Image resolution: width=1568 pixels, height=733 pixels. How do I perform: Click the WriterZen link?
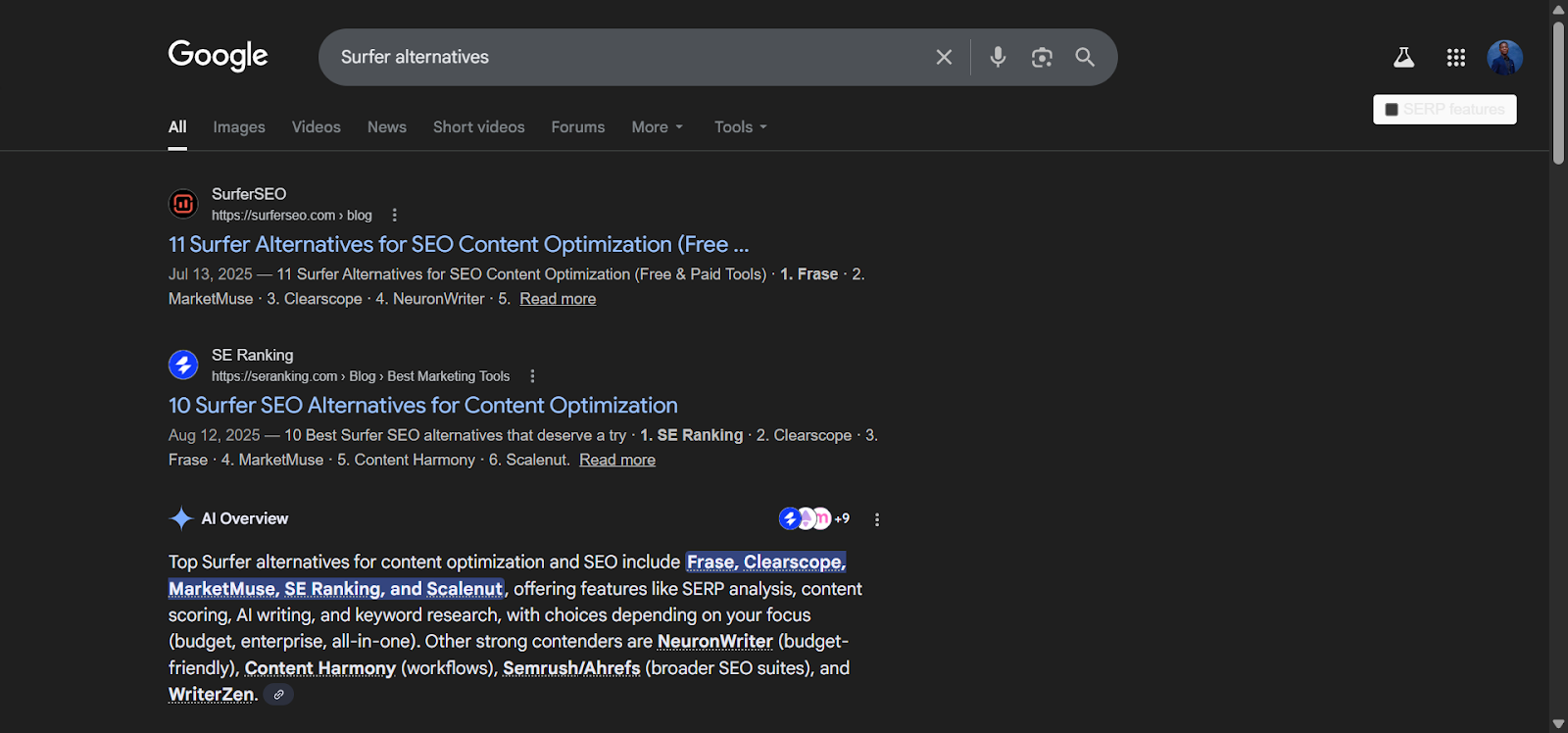tap(212, 695)
